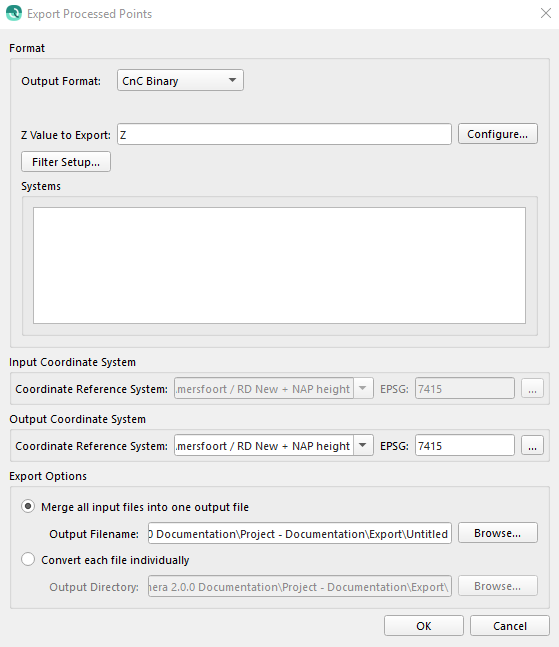This screenshot has width=559, height=647.
Task: Cancel the export dialog
Action: [x=510, y=626]
